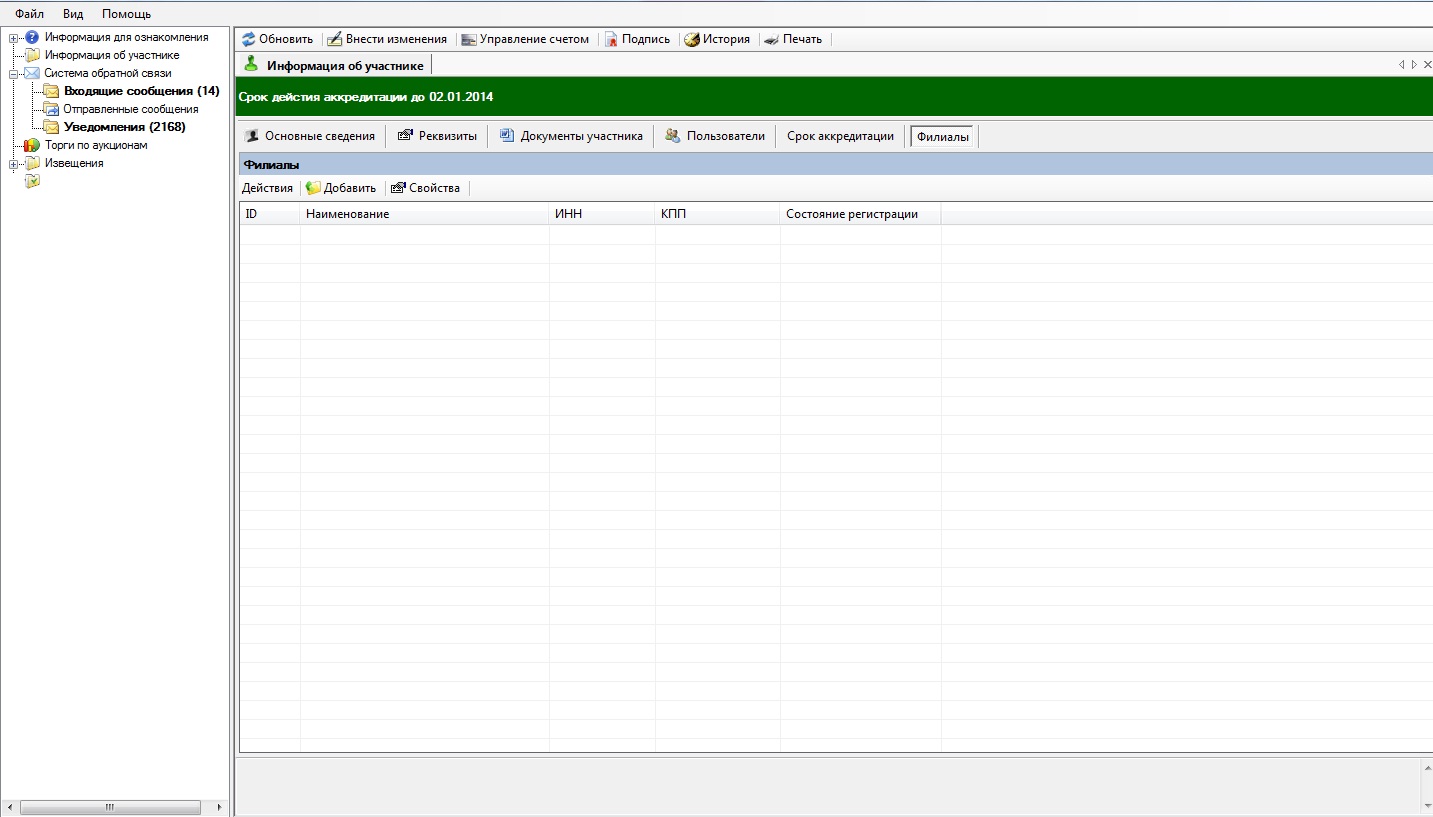Click the Обновить refresh icon

(x=249, y=39)
